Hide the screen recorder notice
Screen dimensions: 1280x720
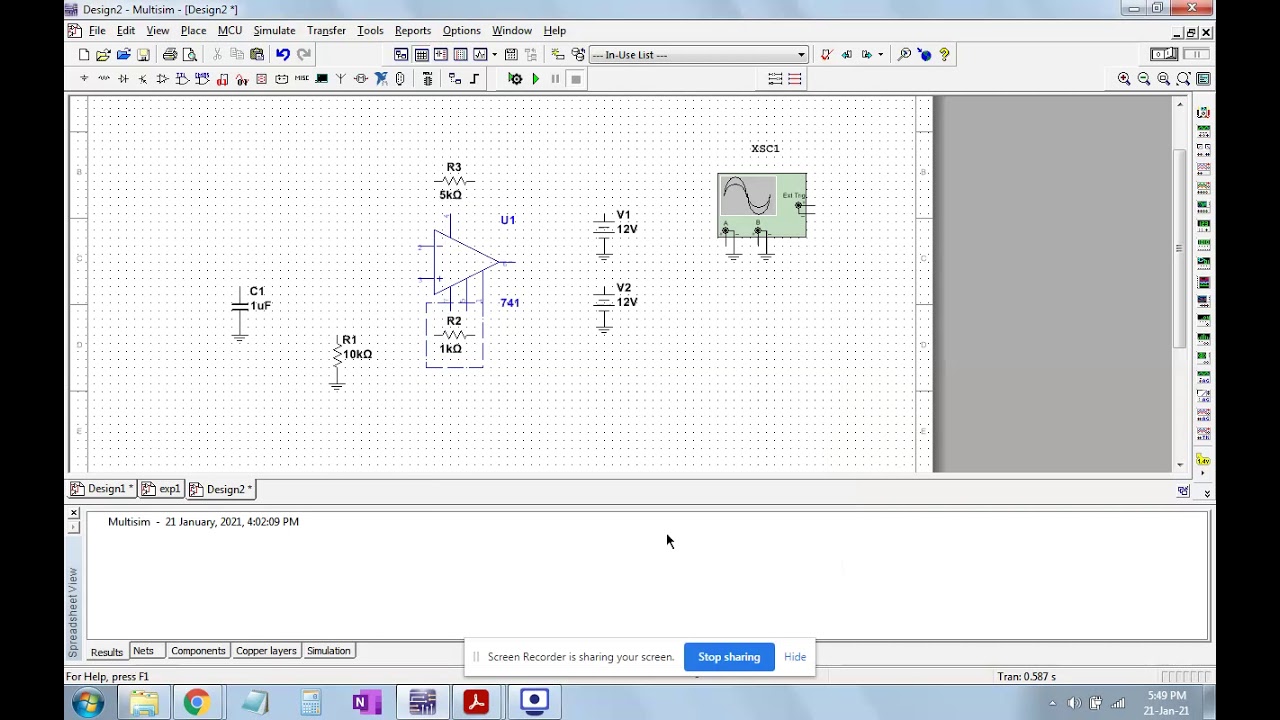point(795,657)
